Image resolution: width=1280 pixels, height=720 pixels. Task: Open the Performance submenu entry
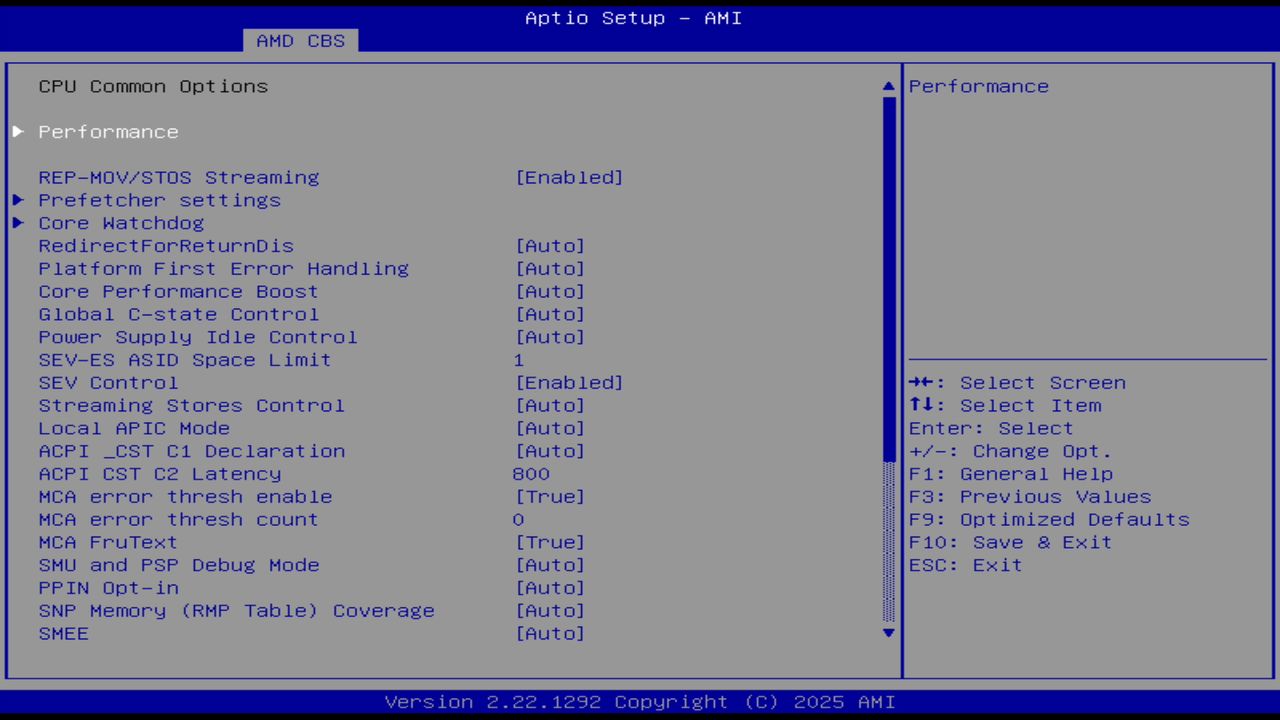[108, 132]
